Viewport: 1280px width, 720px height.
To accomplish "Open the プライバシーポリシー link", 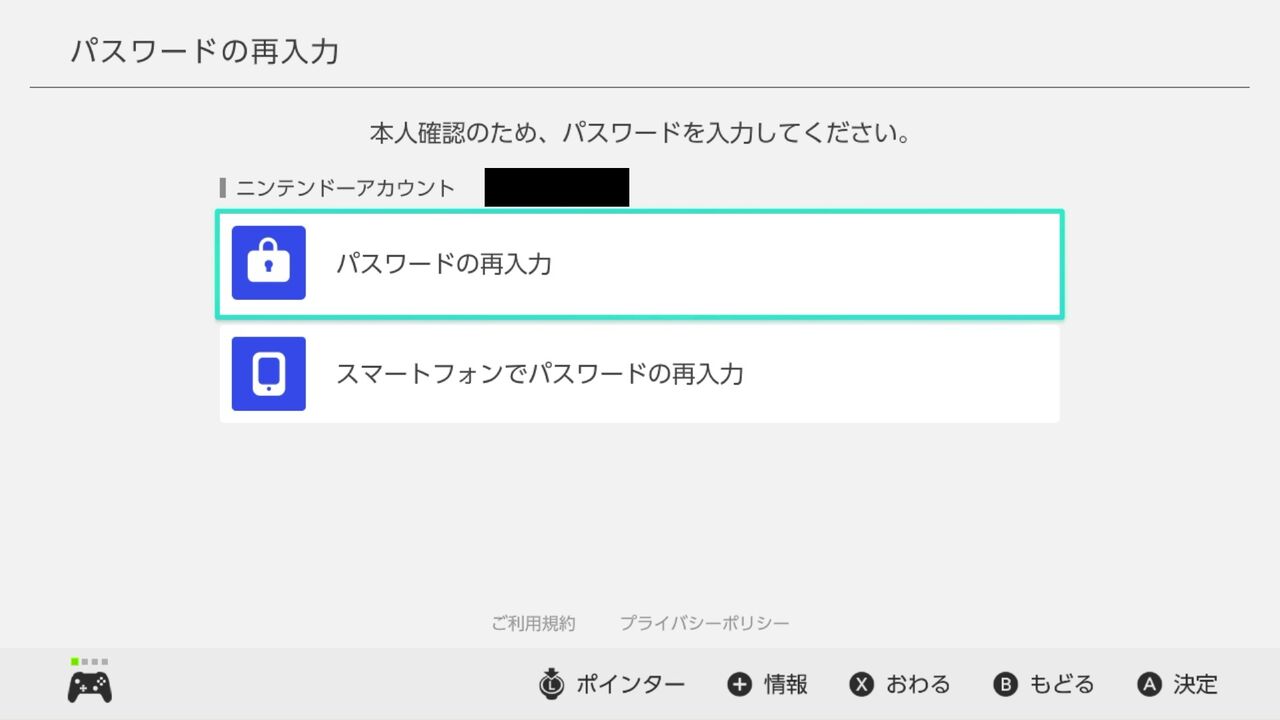I will pyautogui.click(x=704, y=623).
